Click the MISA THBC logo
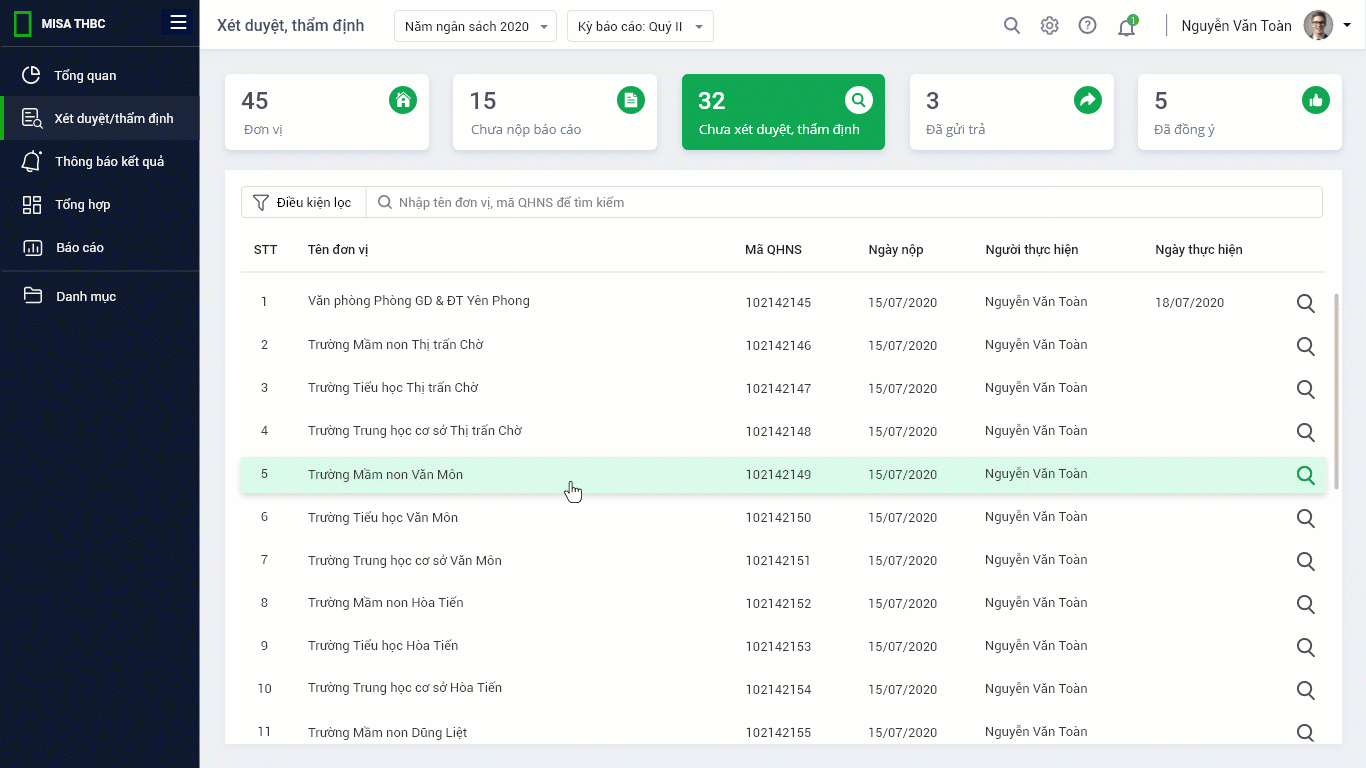 tap(60, 24)
